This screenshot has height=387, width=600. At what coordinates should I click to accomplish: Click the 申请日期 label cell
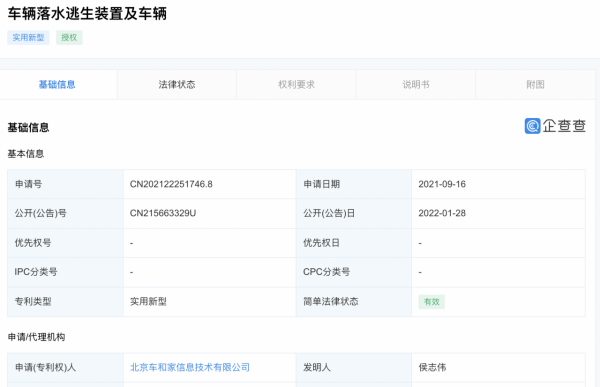(x=354, y=184)
